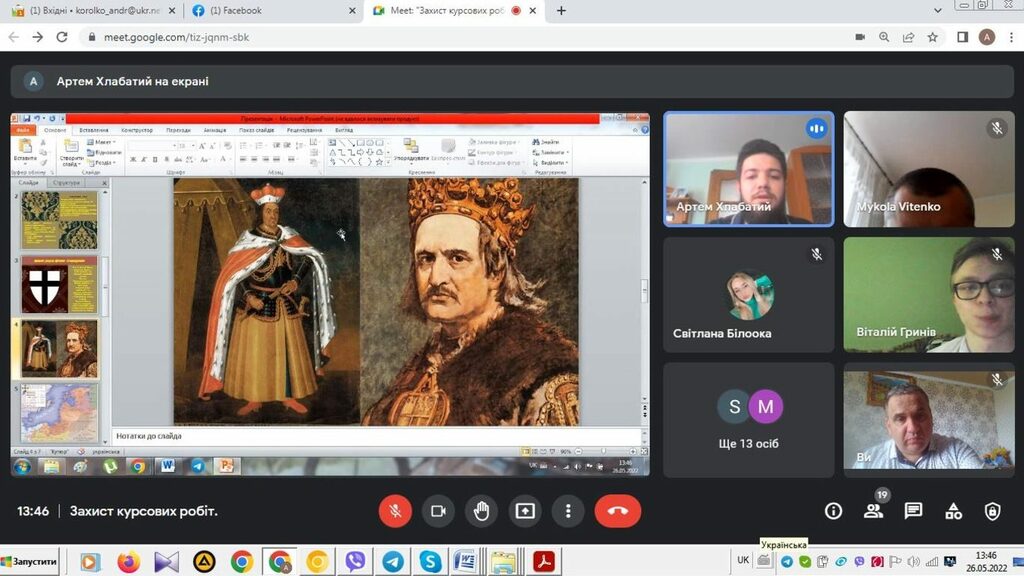The height and width of the screenshot is (576, 1024).
Task: Open Chrome's three-dot main menu
Action: (1011, 37)
